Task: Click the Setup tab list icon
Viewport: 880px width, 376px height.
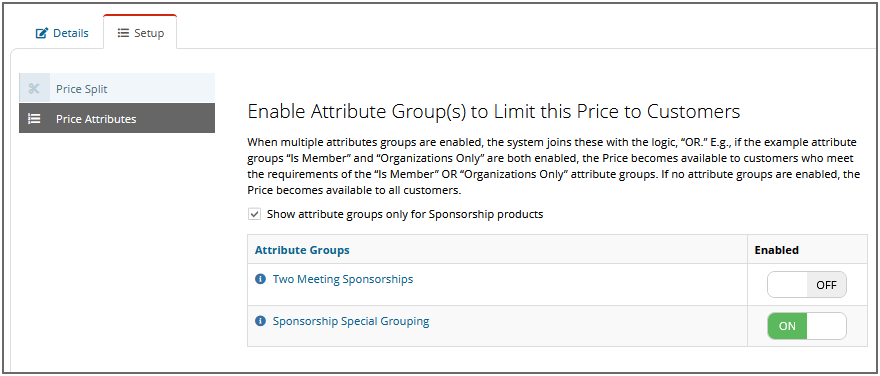Action: point(123,33)
